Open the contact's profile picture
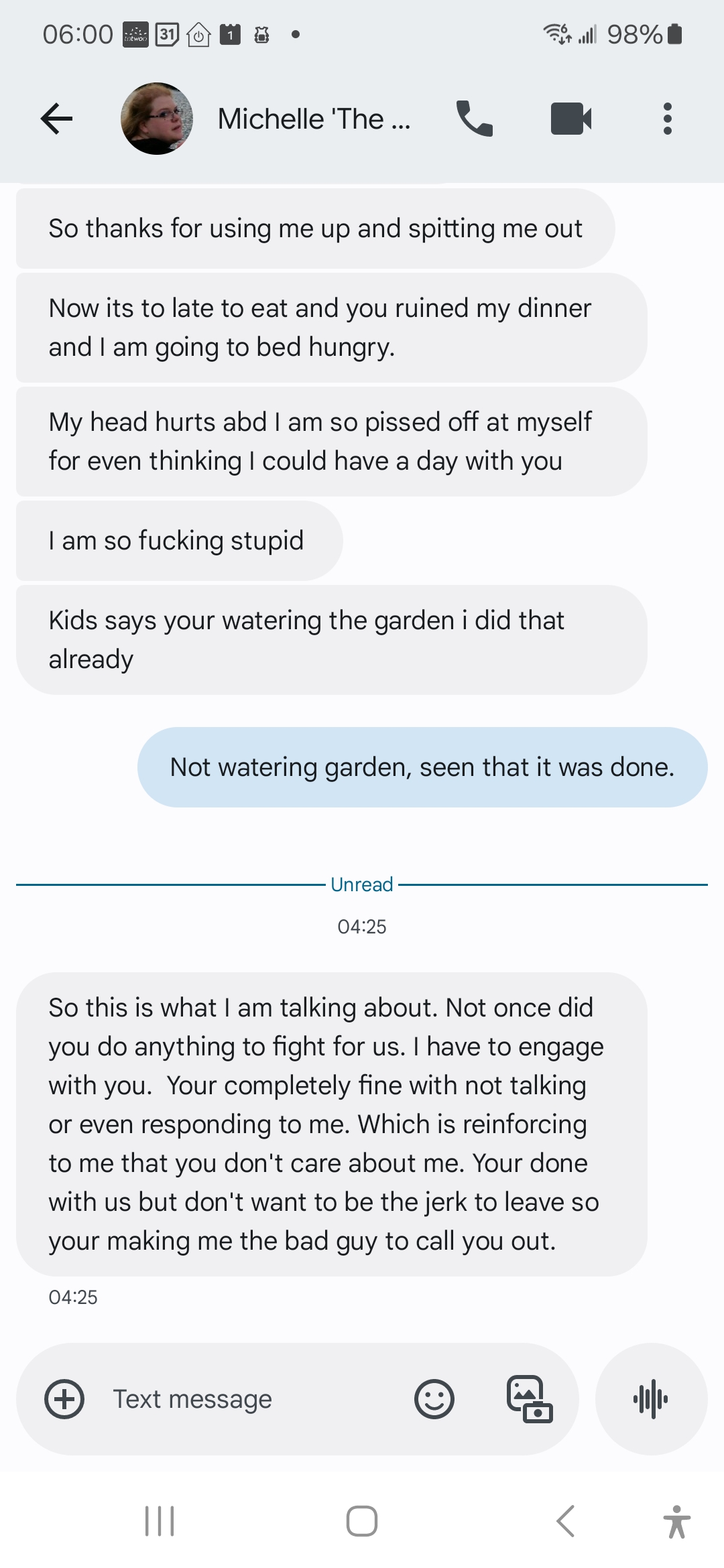724x1568 pixels. (x=157, y=119)
